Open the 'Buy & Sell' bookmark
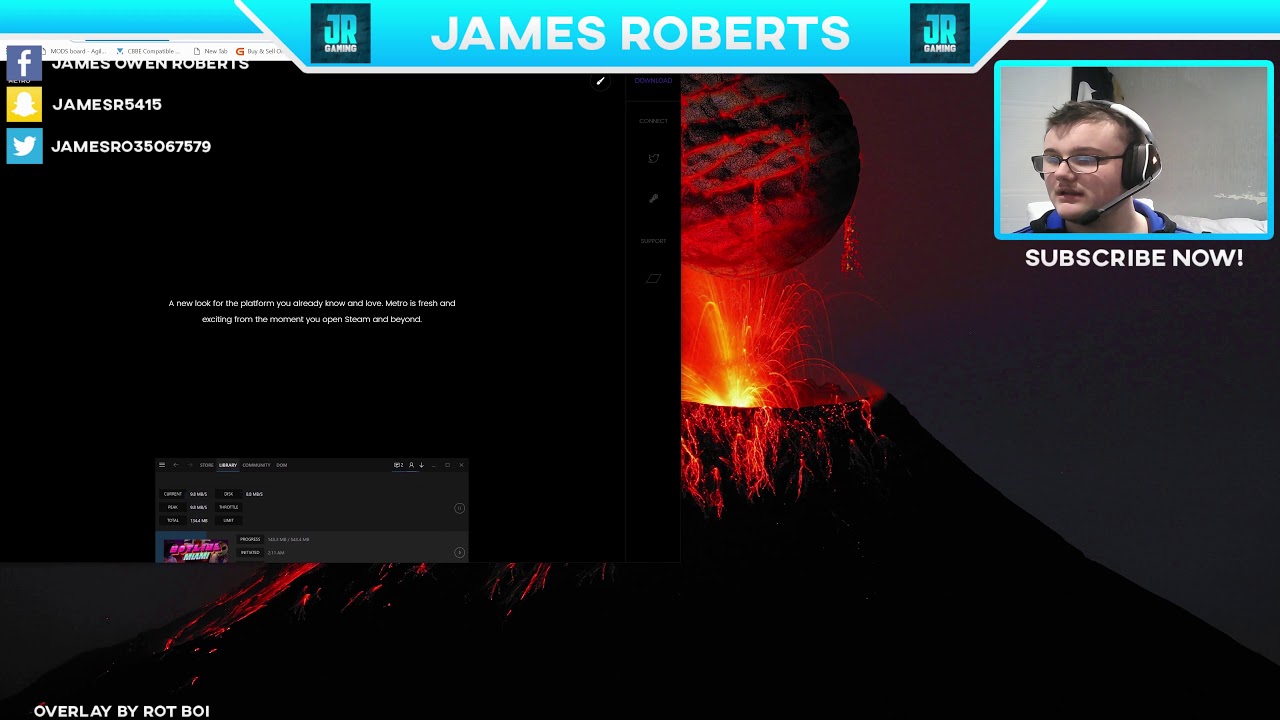This screenshot has width=1280, height=720. coord(260,51)
